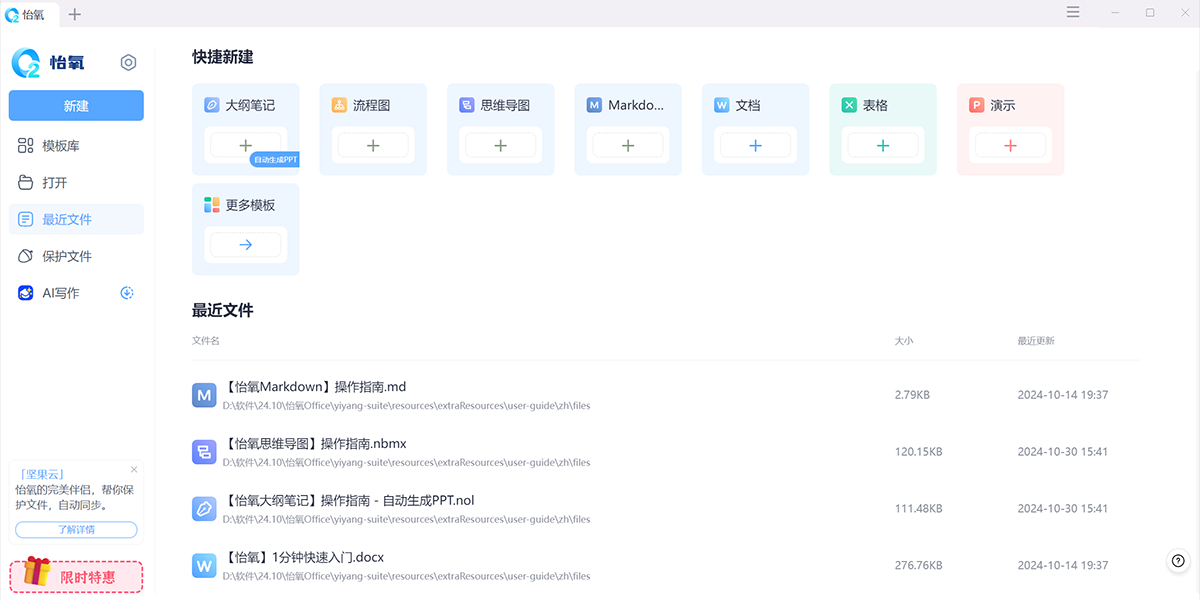Switch to the 怡氧 tab

pyautogui.click(x=29, y=14)
